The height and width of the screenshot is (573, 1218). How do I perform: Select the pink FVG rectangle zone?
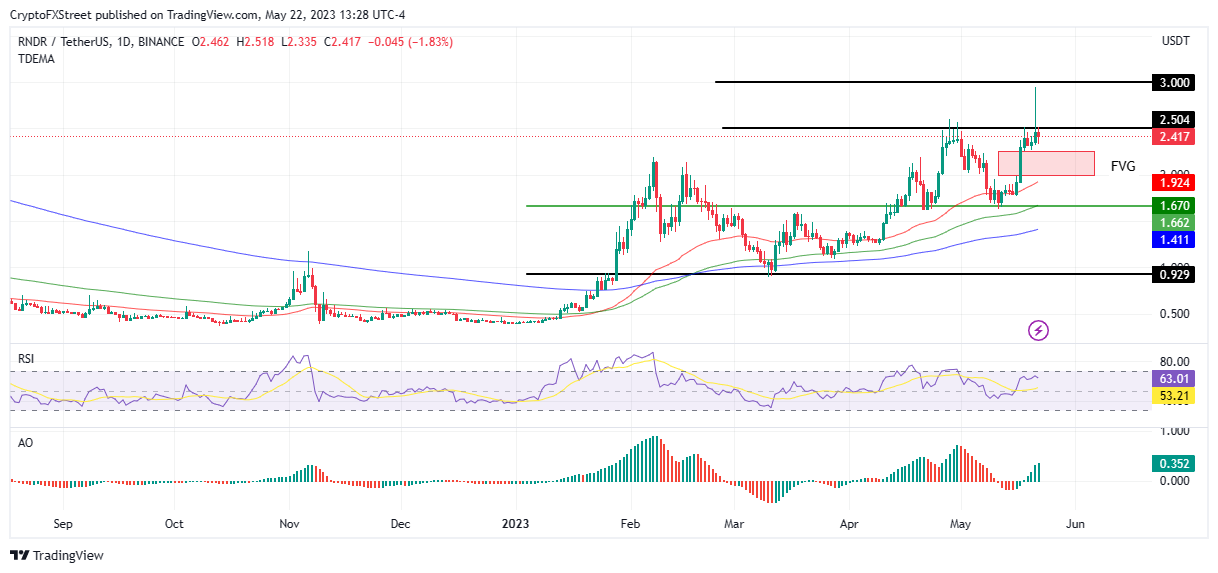[x=1046, y=163]
